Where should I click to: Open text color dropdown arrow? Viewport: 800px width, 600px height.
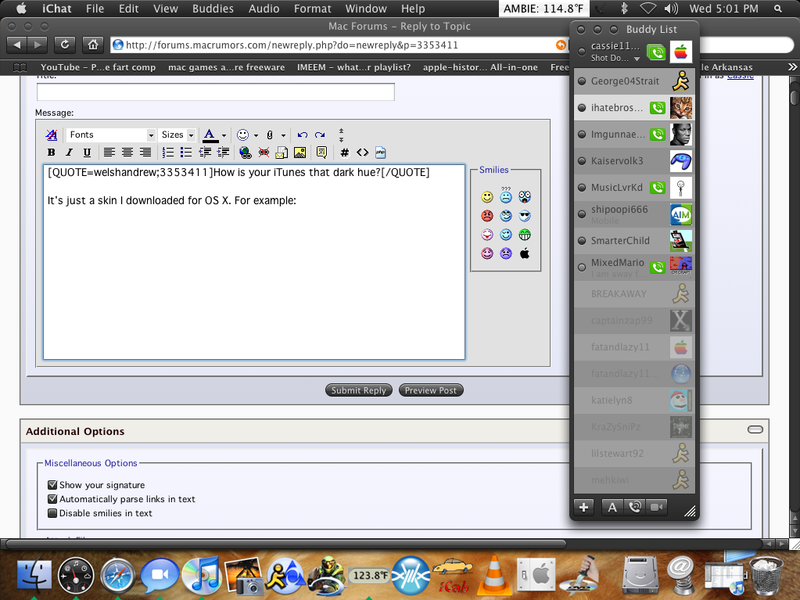click(224, 135)
